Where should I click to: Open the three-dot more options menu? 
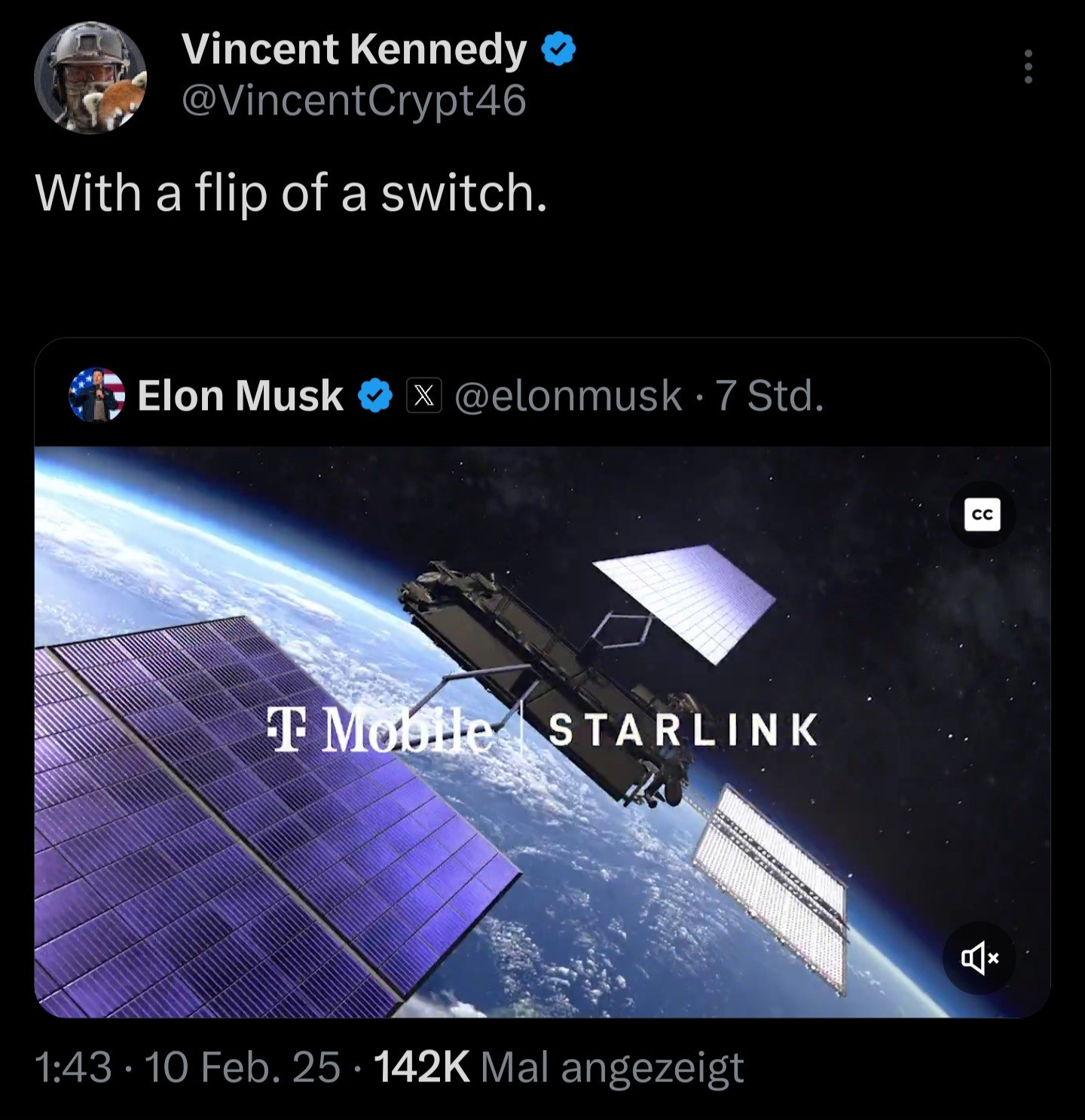(x=1028, y=68)
